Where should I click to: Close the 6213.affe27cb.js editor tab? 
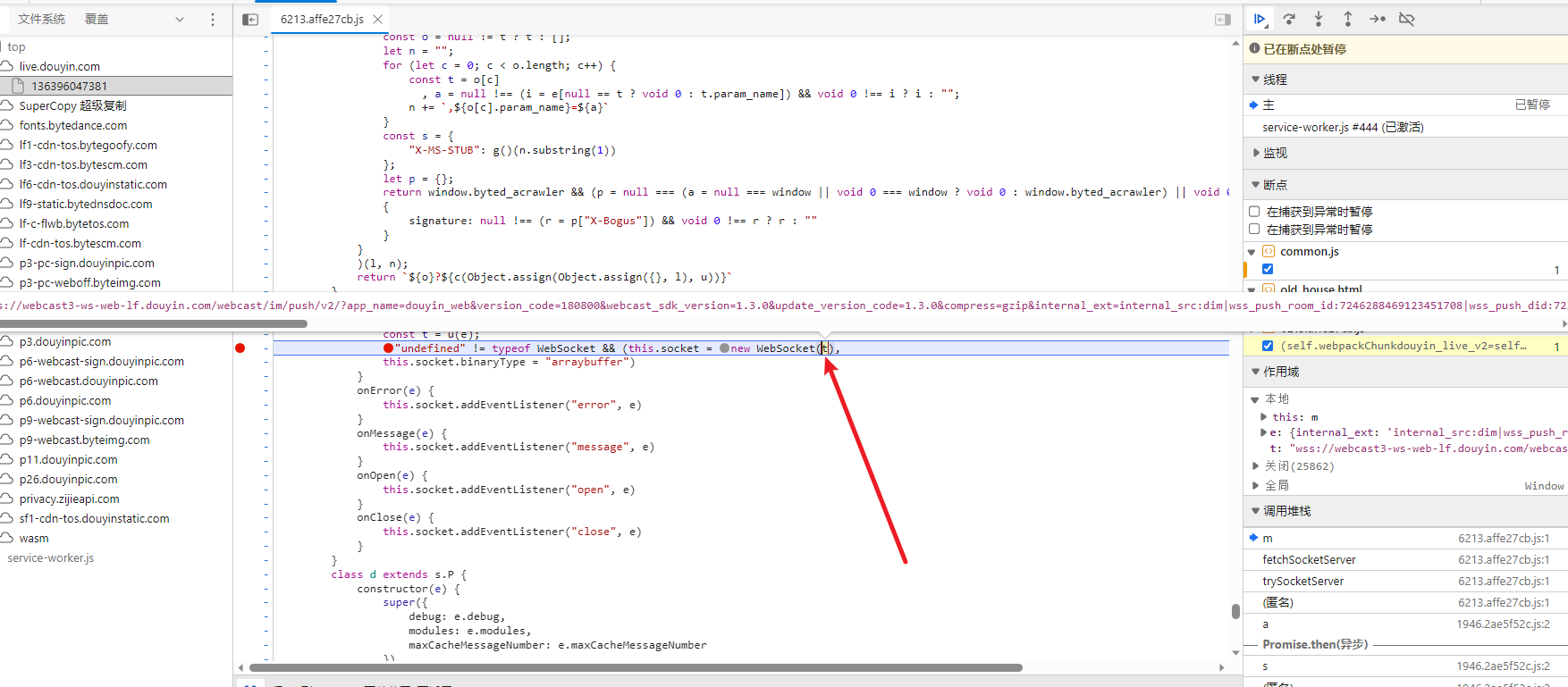pyautogui.click(x=378, y=19)
